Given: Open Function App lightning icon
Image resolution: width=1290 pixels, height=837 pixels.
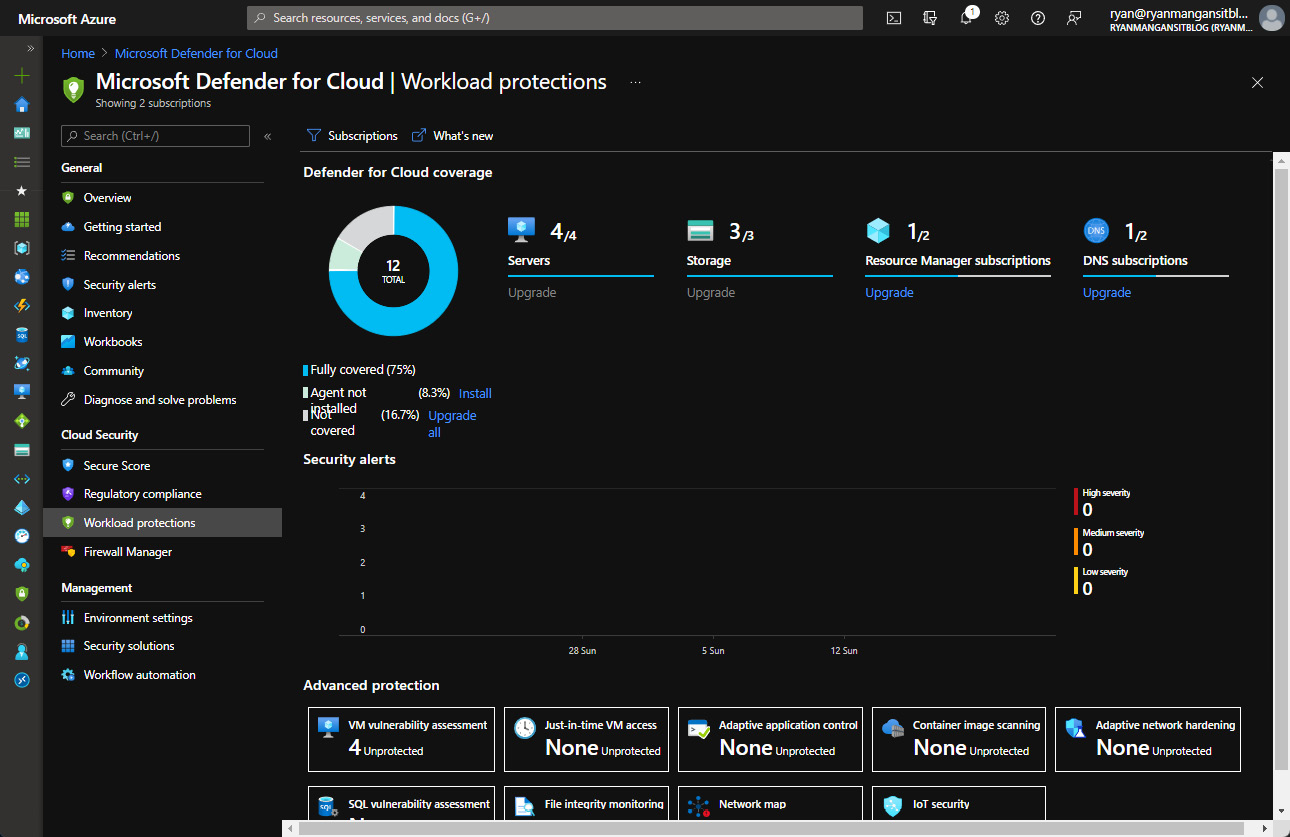Looking at the screenshot, I should [x=22, y=305].
